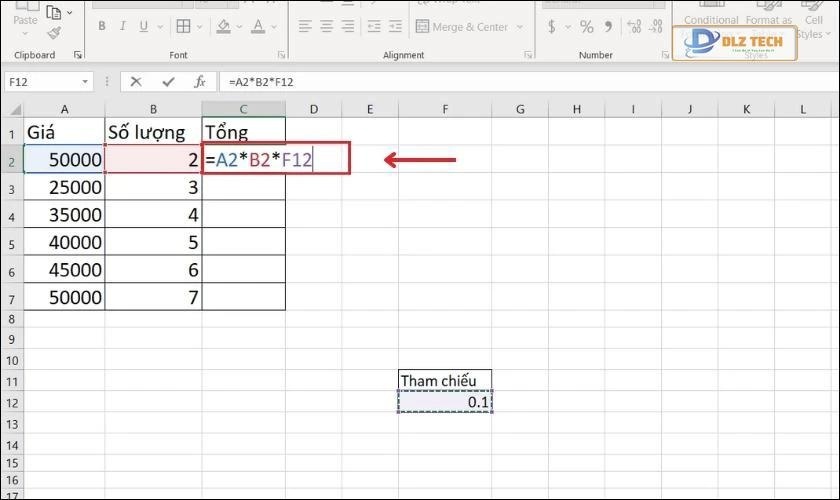Expand the Name Box dropdown arrow
The height and width of the screenshot is (500, 840).
pyautogui.click(x=85, y=82)
